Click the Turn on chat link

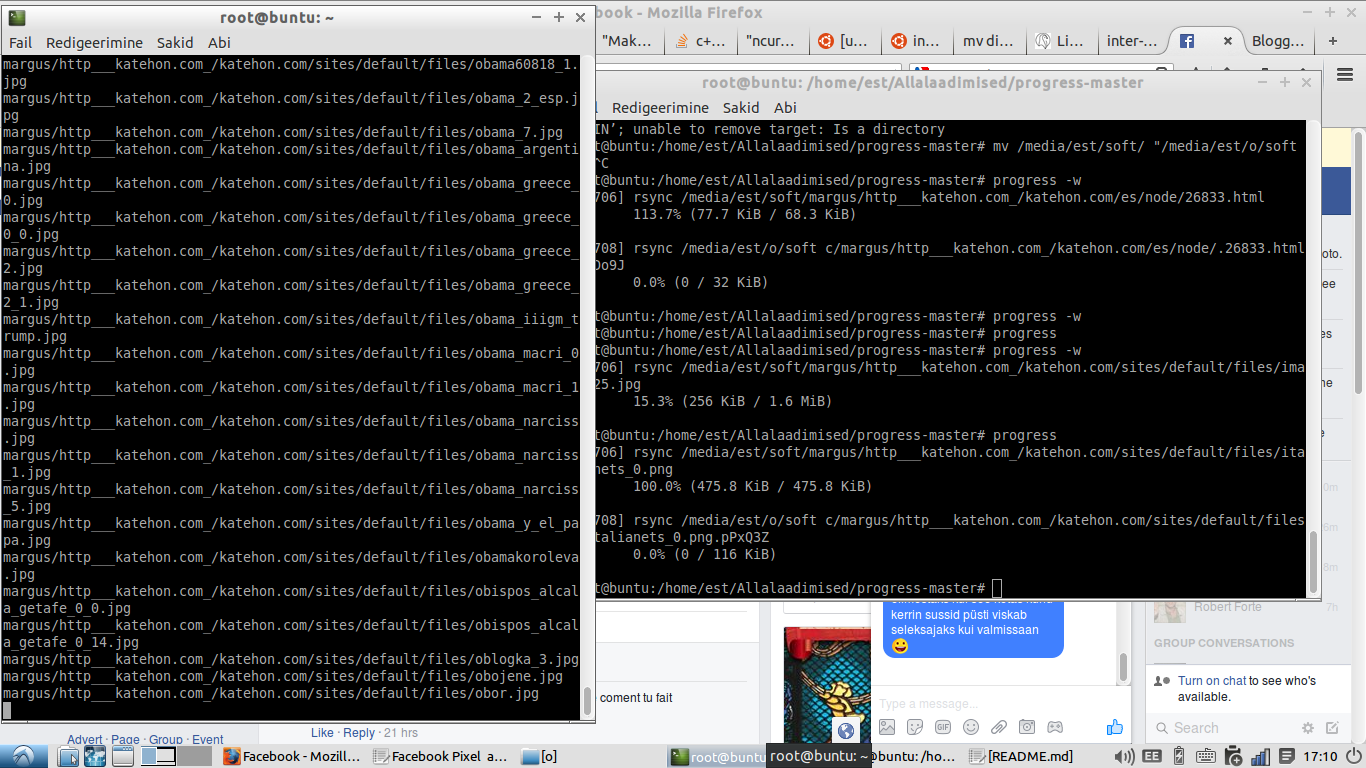tap(1212, 681)
